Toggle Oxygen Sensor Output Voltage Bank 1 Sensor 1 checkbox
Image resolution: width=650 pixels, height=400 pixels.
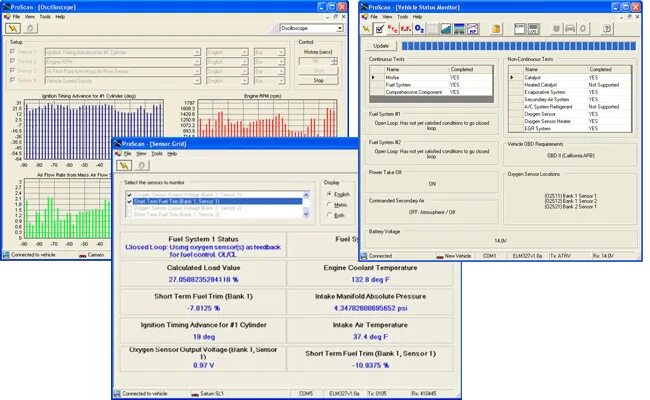pyautogui.click(x=129, y=195)
